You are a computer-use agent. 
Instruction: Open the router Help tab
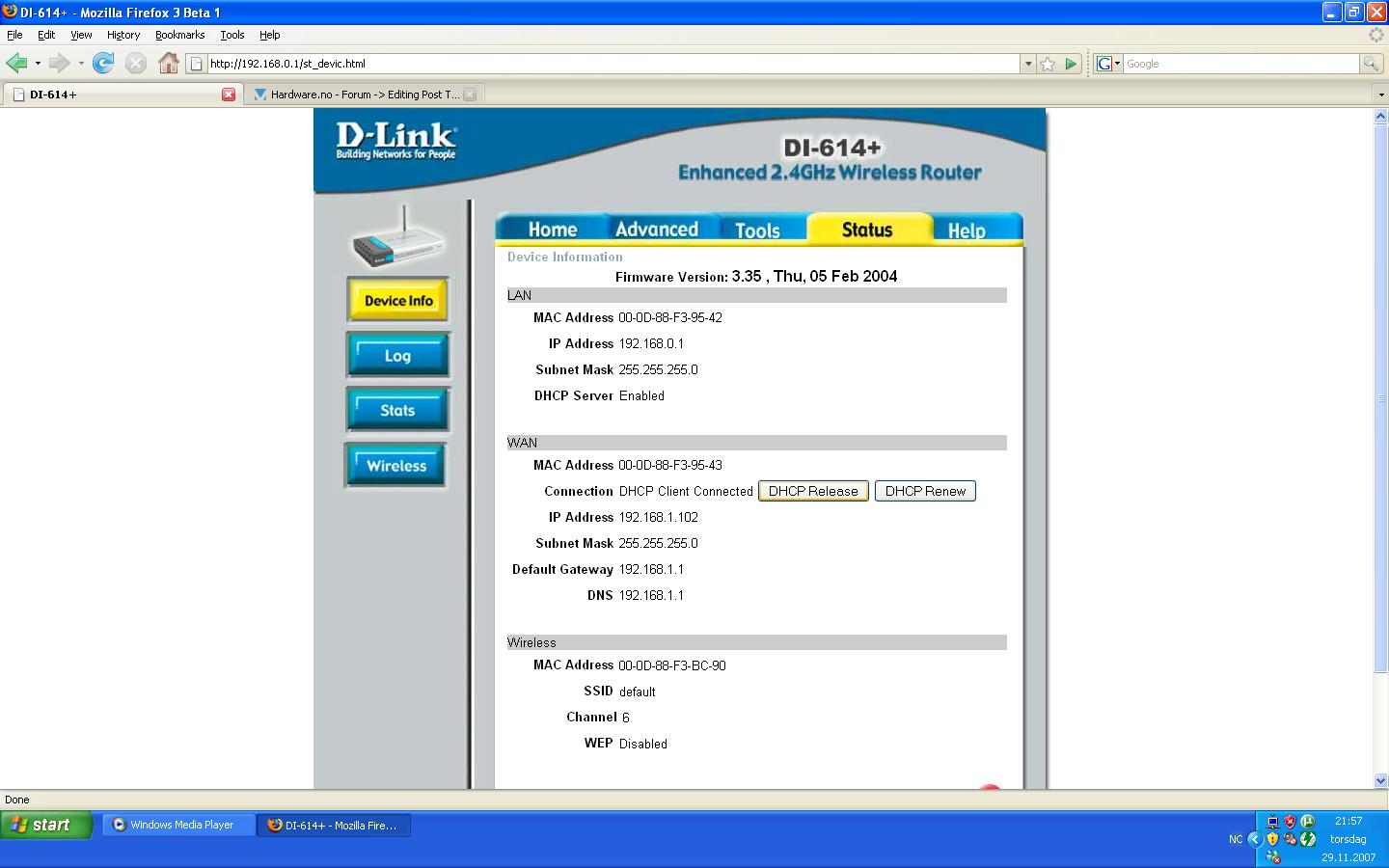coord(967,230)
